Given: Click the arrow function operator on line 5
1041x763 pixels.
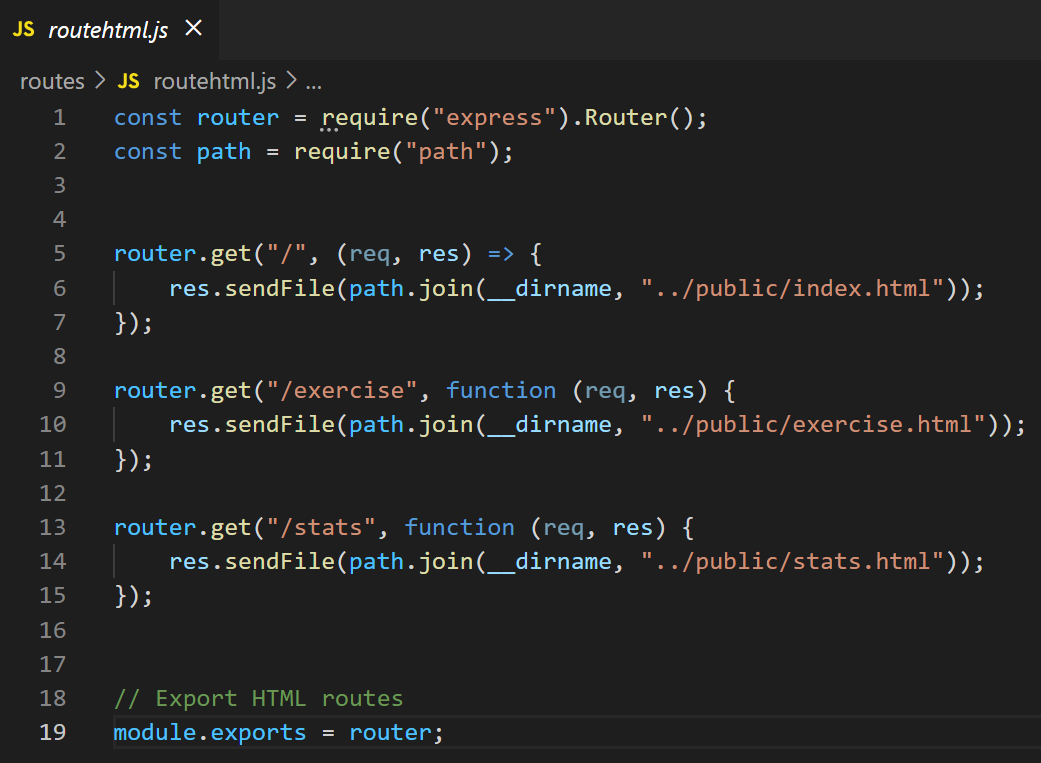Looking at the screenshot, I should [501, 254].
